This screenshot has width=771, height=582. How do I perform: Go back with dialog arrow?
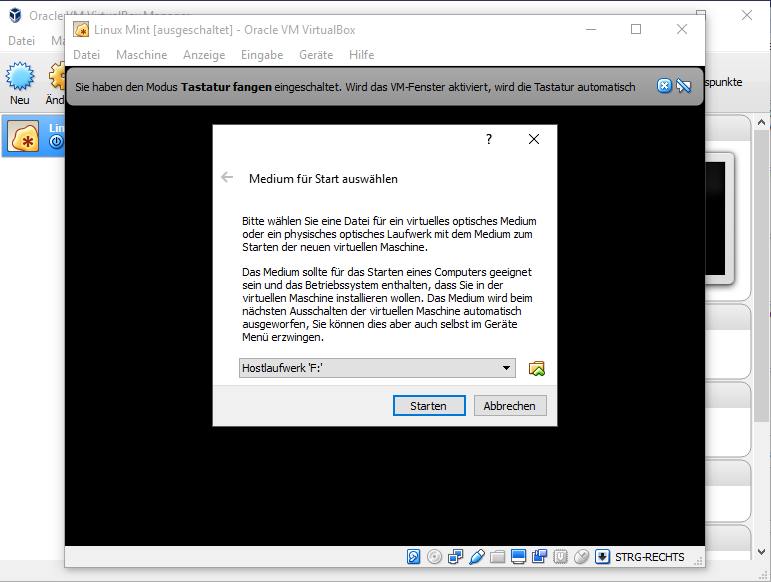pyautogui.click(x=227, y=177)
